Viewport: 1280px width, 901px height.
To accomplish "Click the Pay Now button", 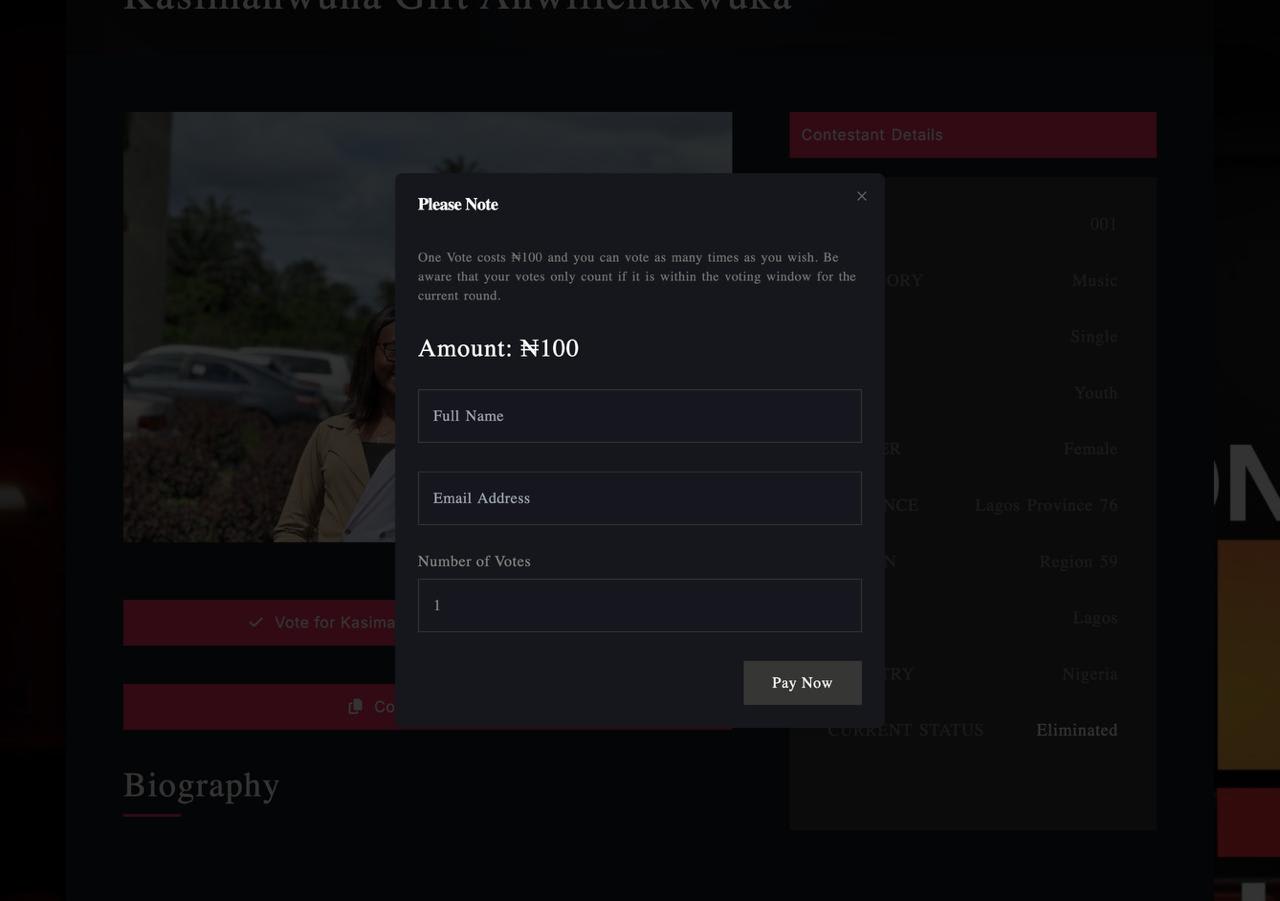I will pyautogui.click(x=802, y=683).
